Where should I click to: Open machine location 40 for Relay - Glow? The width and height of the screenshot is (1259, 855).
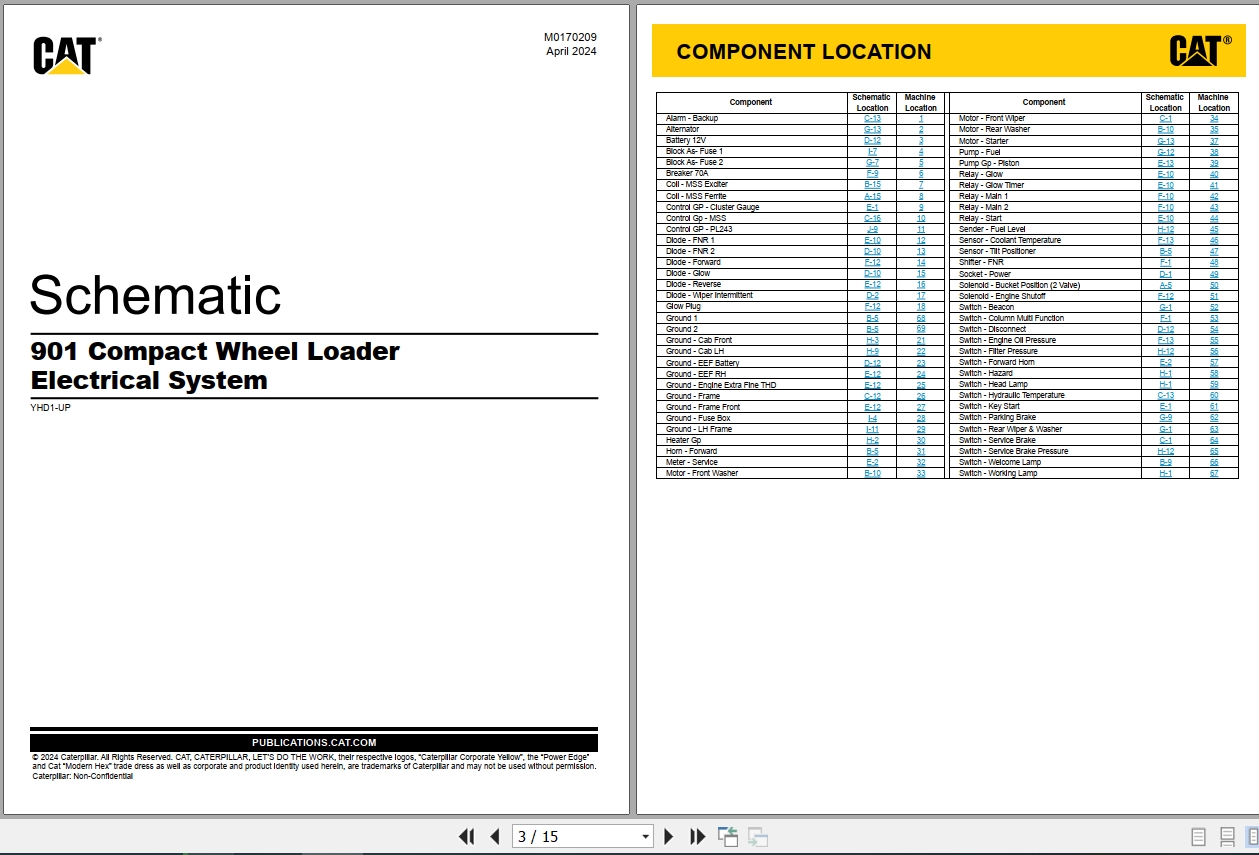click(x=1214, y=174)
